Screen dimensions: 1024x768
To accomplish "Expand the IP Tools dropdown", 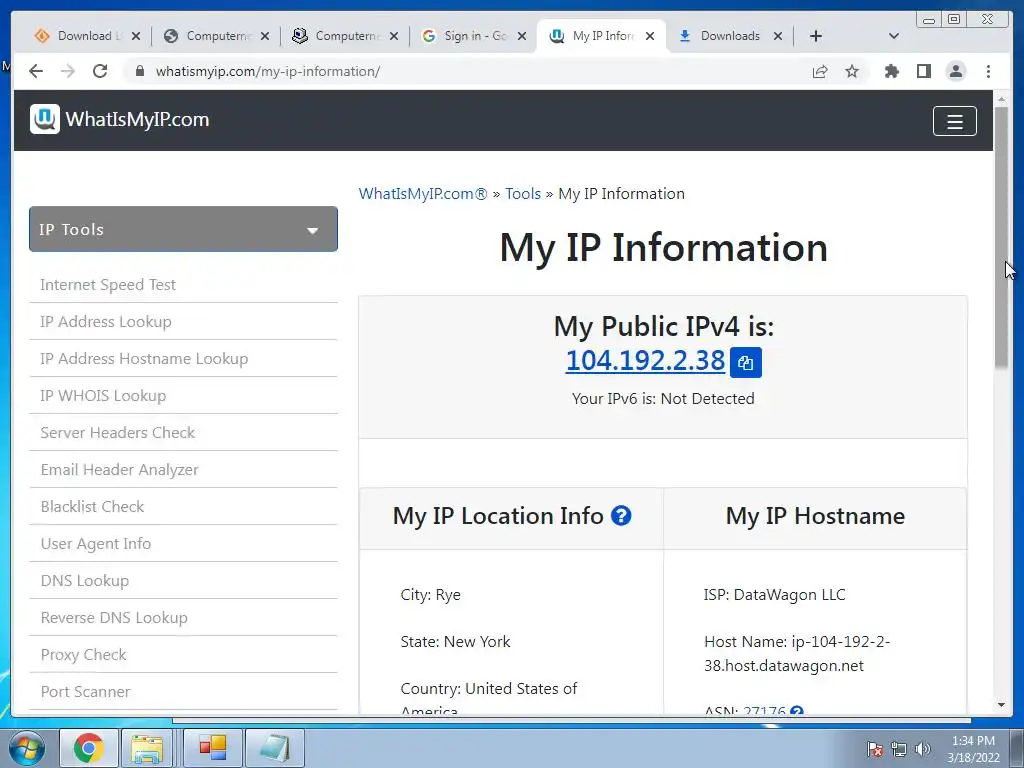I will [184, 229].
